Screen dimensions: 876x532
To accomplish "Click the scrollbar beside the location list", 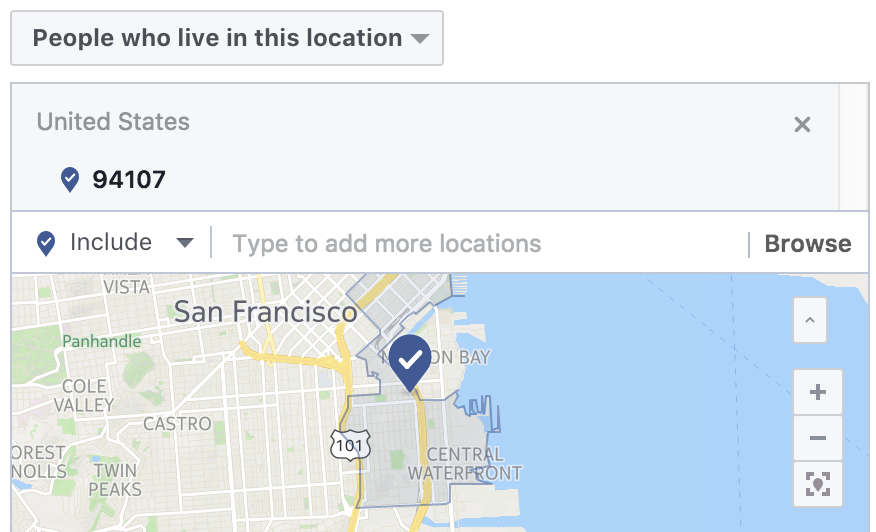I will coord(854,148).
